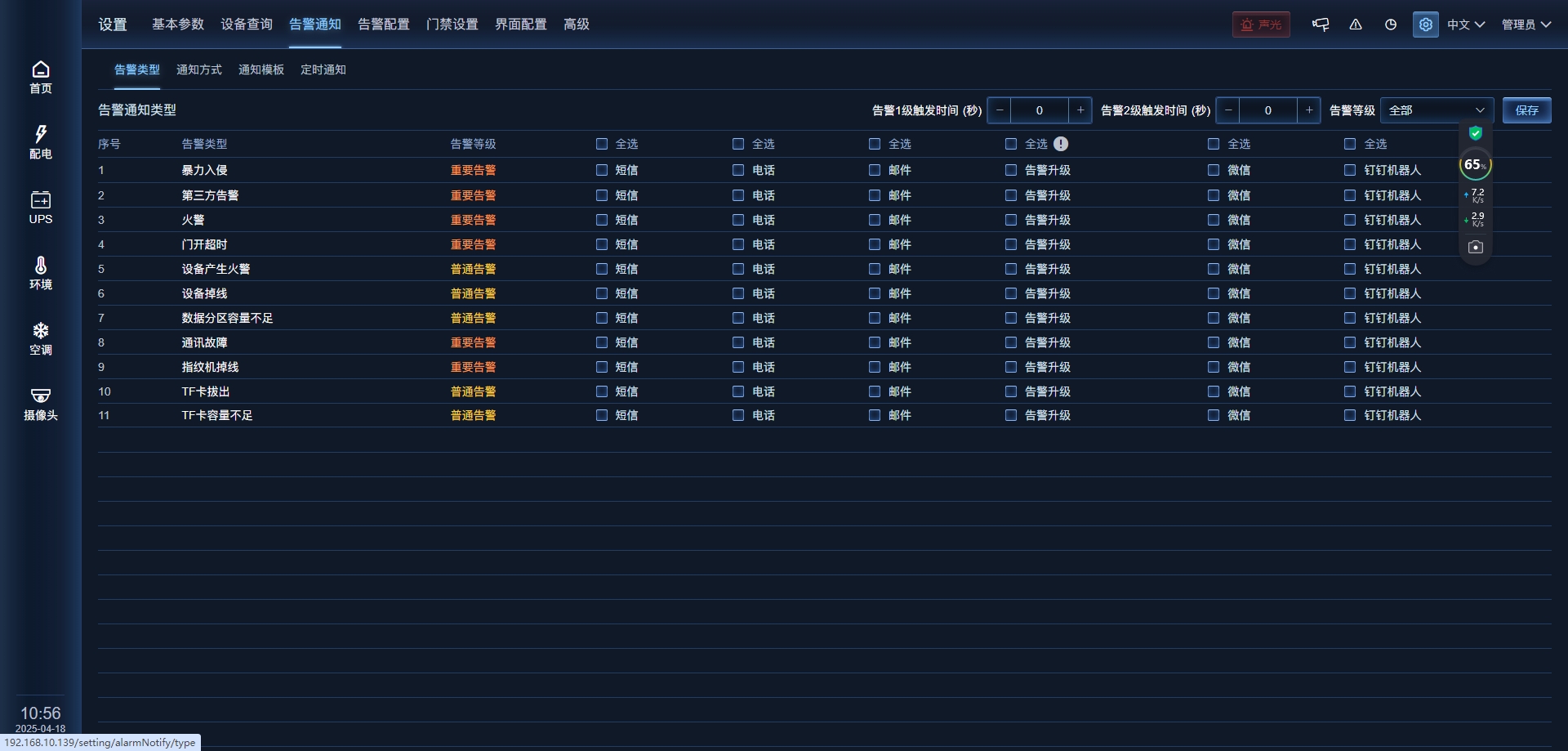Open the 空调 air conditioning icon

pos(40,338)
